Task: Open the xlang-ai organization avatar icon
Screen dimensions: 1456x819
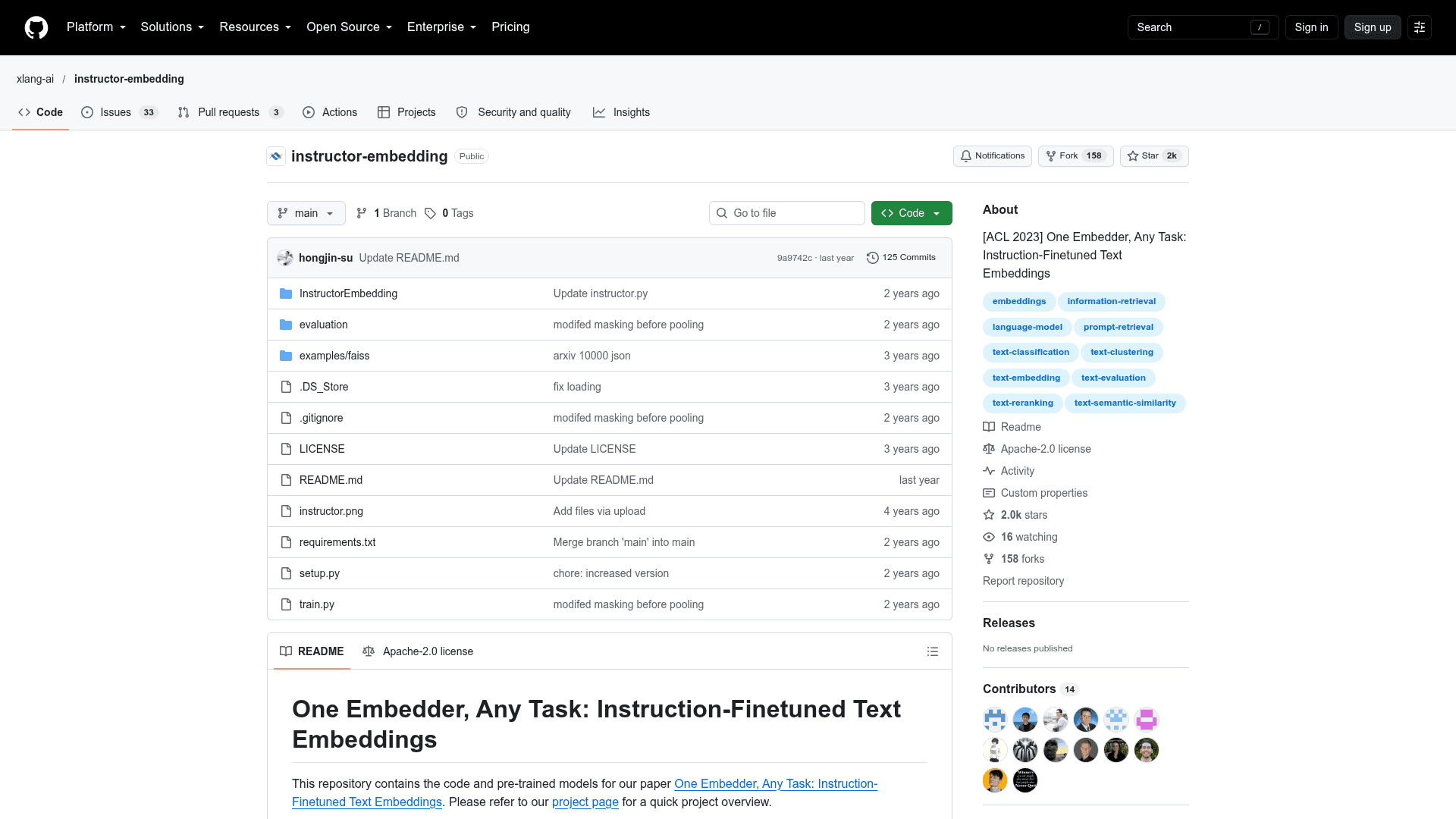Action: click(x=276, y=156)
